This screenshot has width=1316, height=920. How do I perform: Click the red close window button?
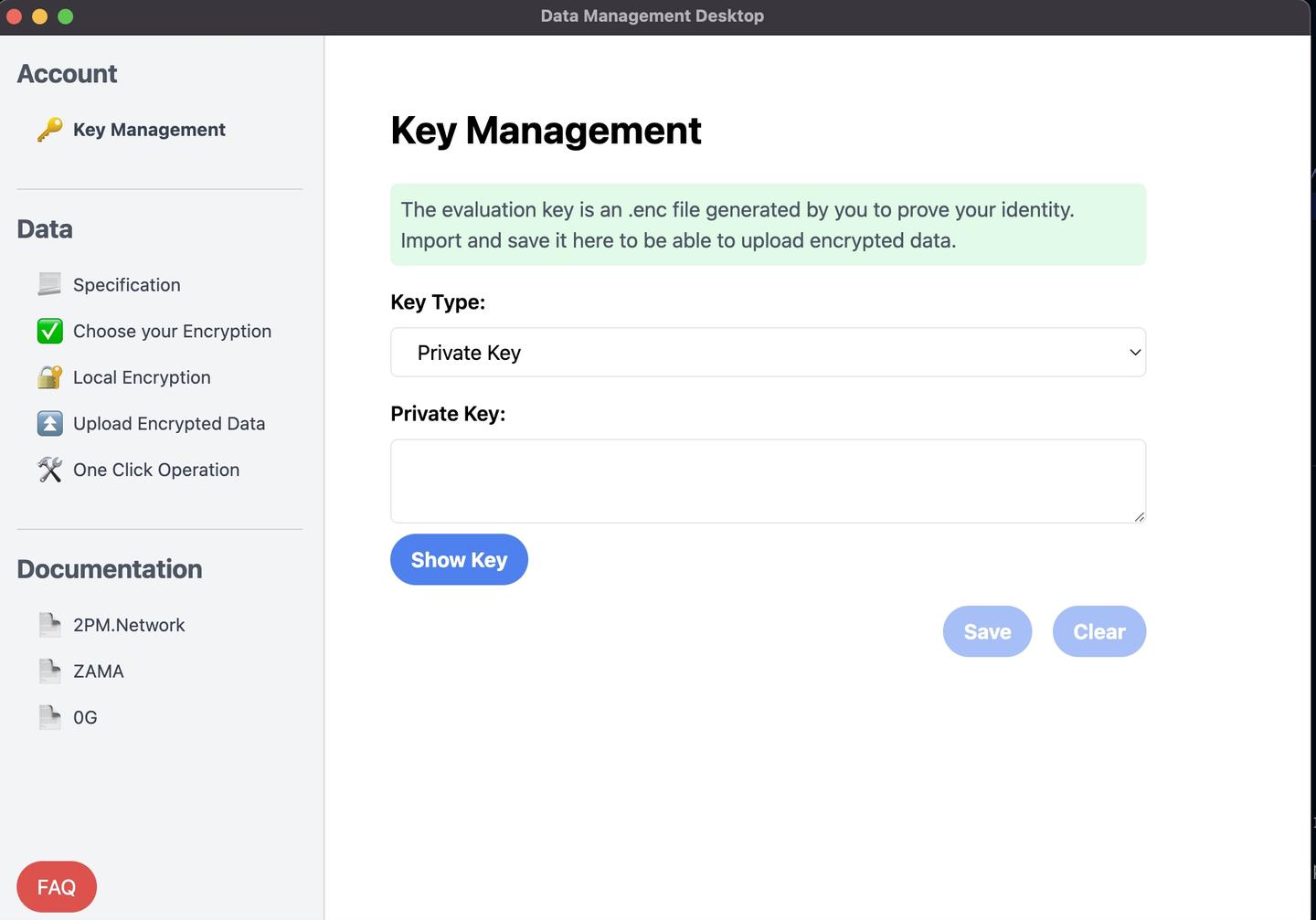click(x=14, y=16)
